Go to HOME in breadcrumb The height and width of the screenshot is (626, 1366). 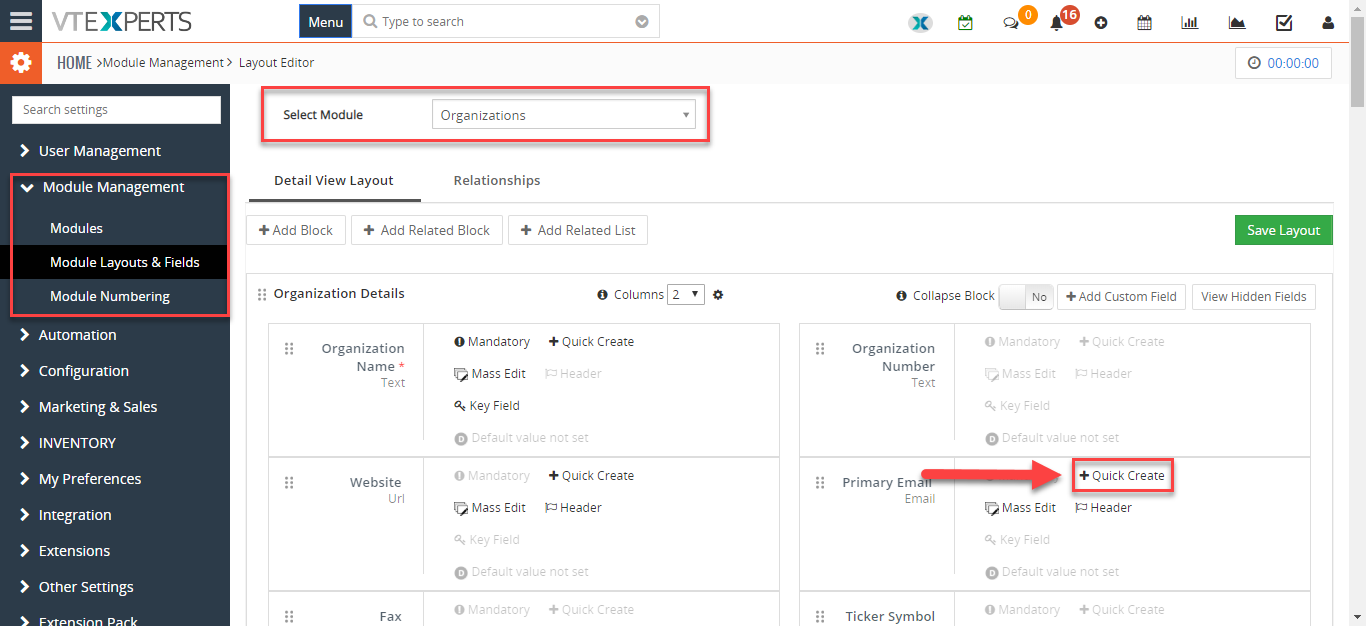pos(74,63)
